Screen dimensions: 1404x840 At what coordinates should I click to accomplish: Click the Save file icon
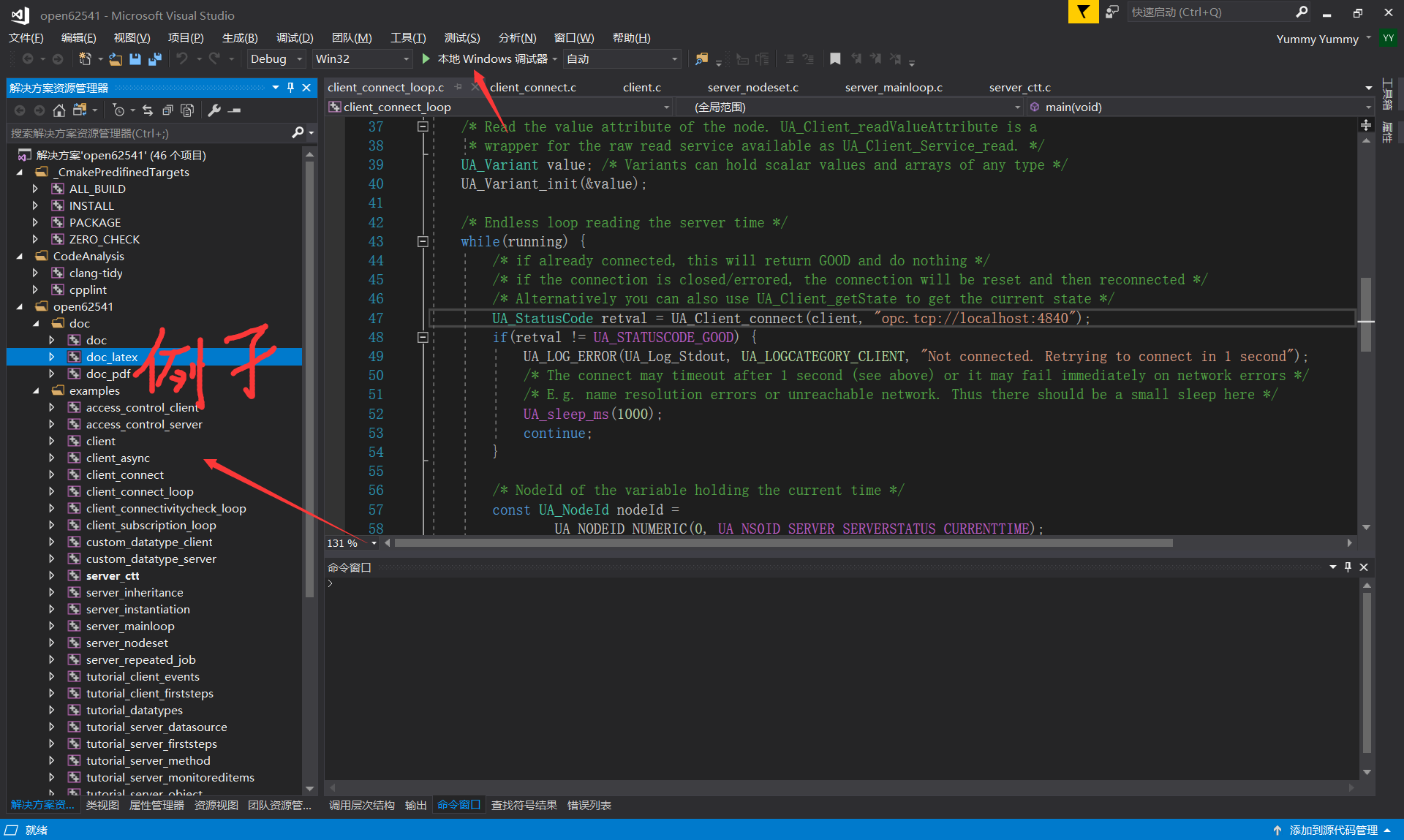[135, 59]
